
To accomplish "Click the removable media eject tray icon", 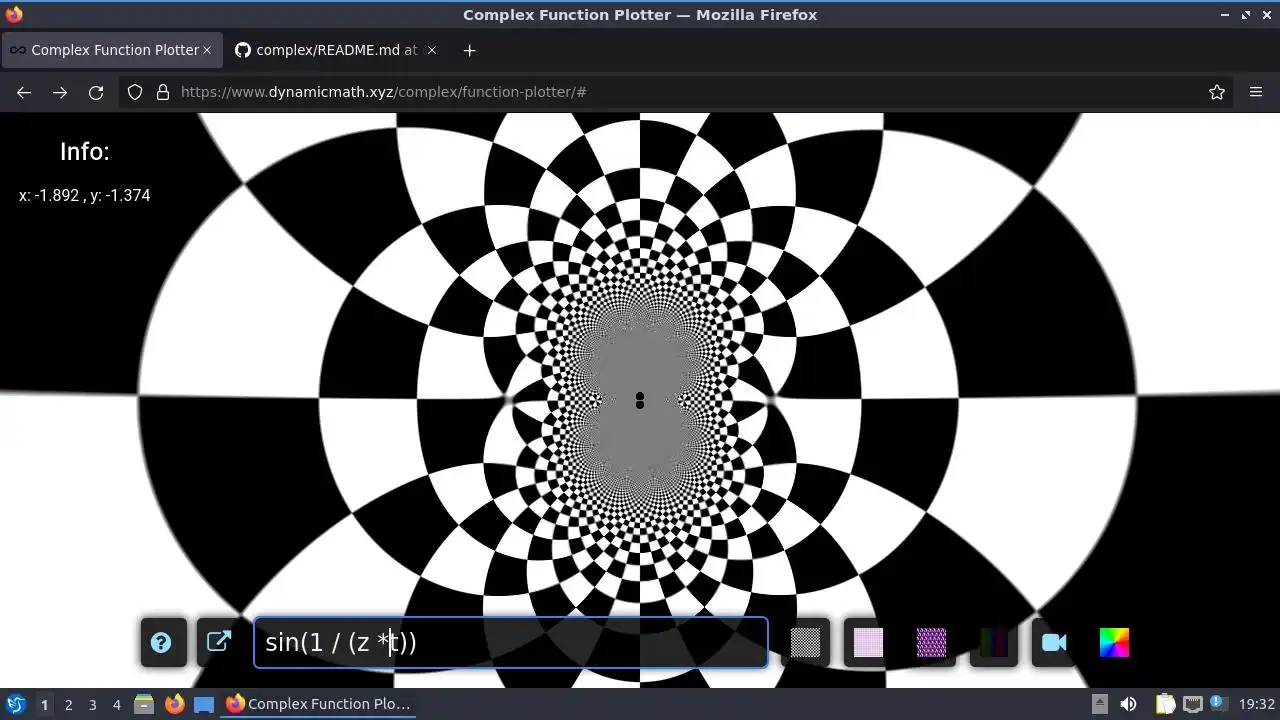I will [1099, 704].
